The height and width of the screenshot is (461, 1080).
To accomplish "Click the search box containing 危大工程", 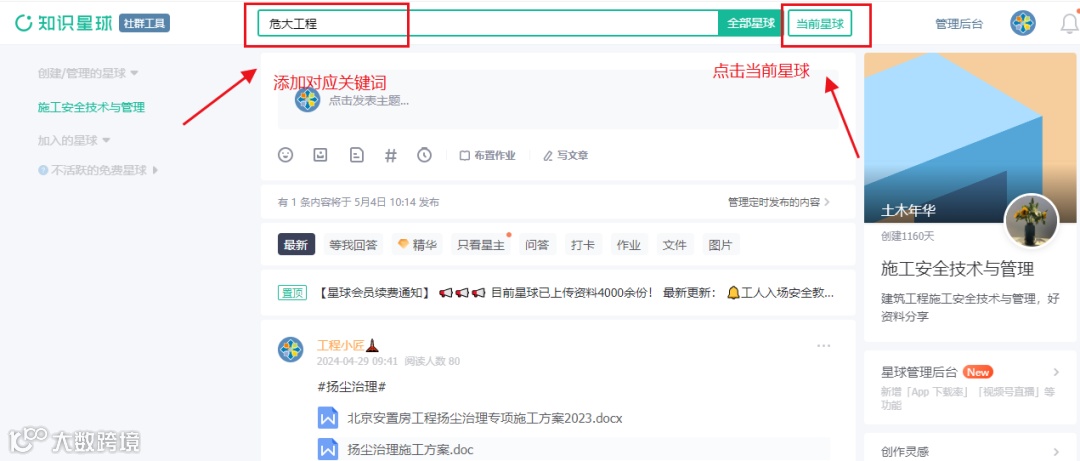I will pos(488,23).
